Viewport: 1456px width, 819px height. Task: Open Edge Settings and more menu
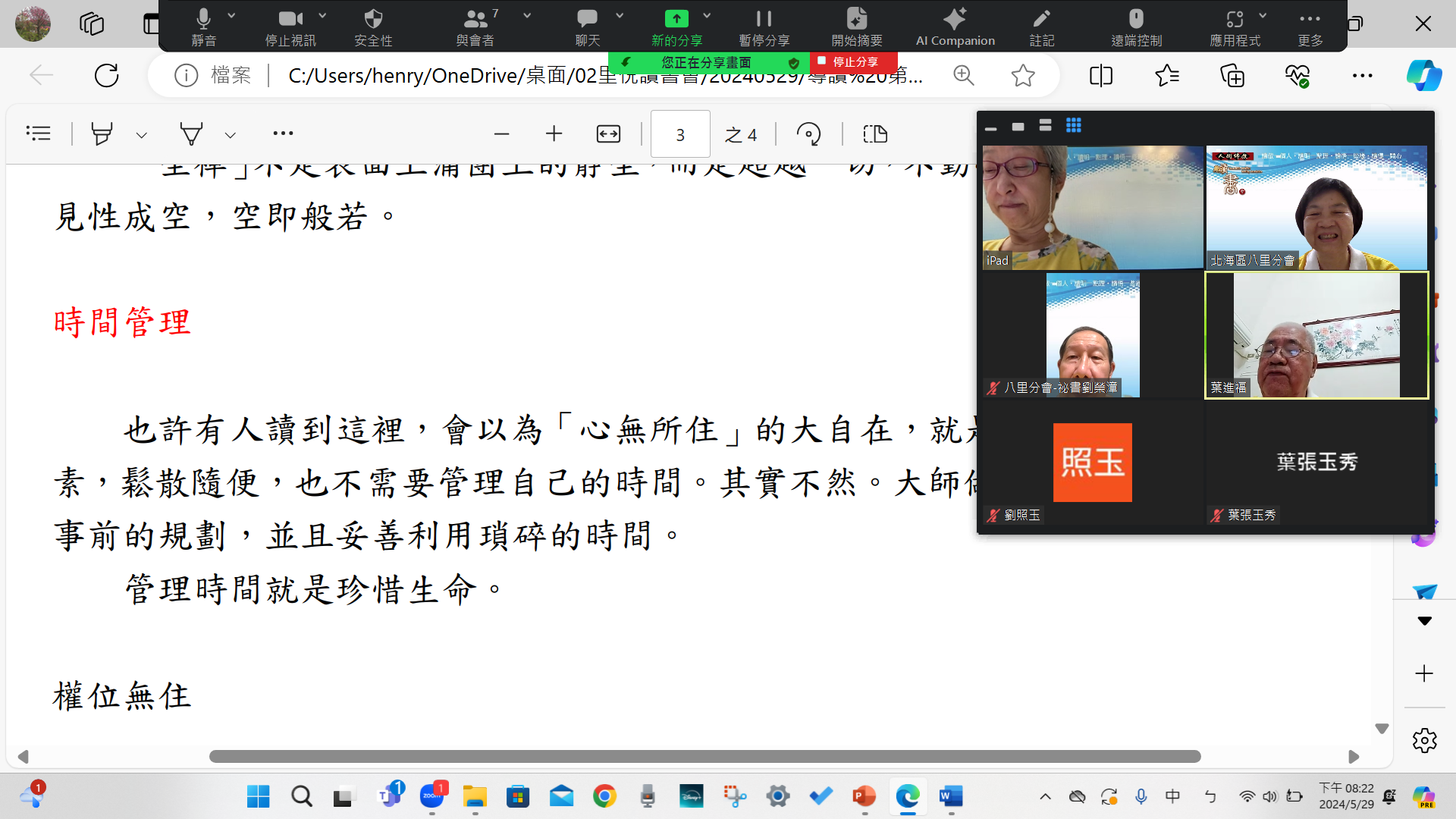pos(1362,75)
